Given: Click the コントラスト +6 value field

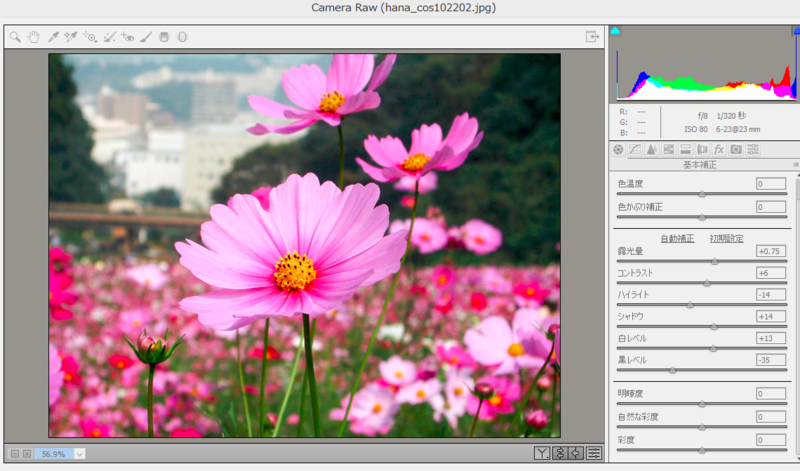Looking at the screenshot, I should [771, 273].
